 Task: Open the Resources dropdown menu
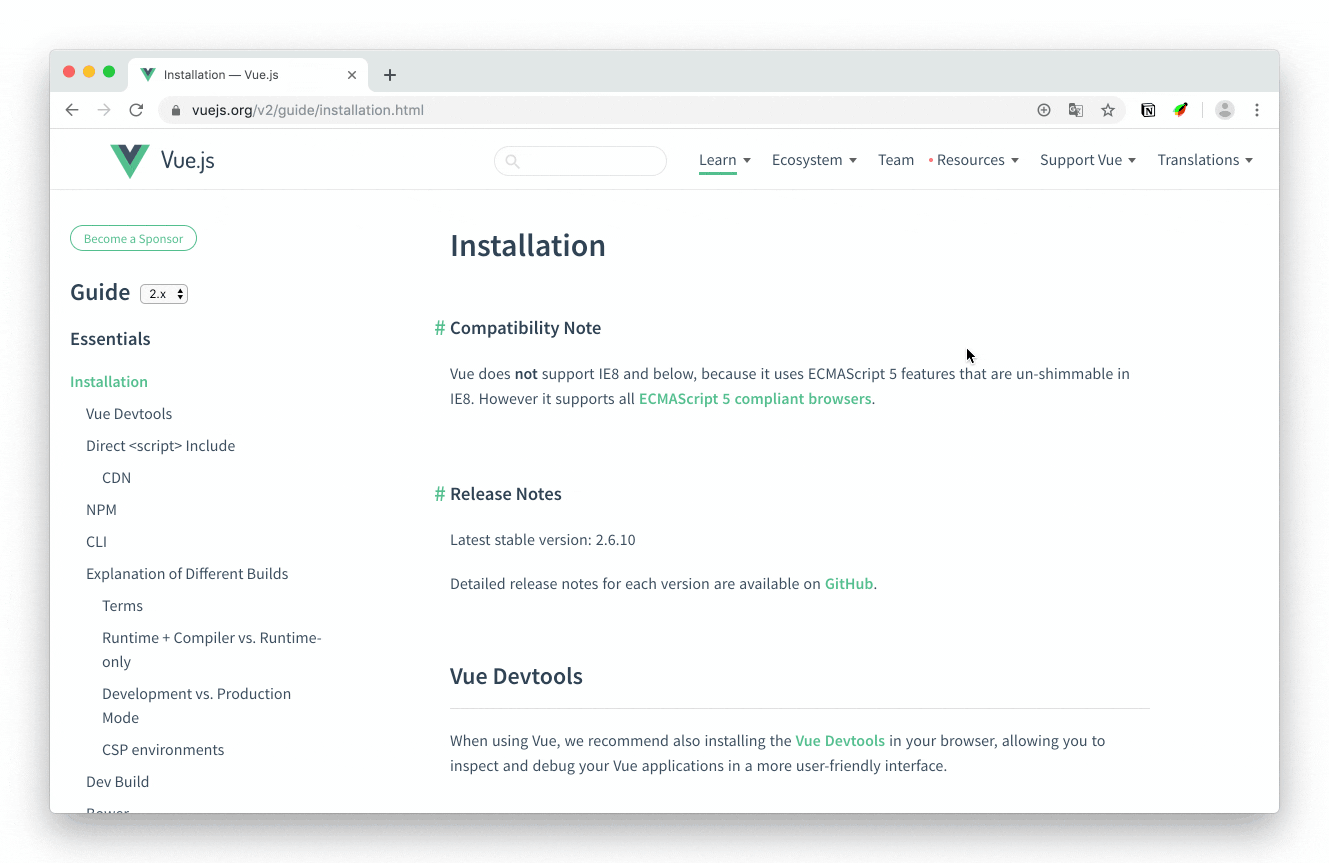(977, 160)
